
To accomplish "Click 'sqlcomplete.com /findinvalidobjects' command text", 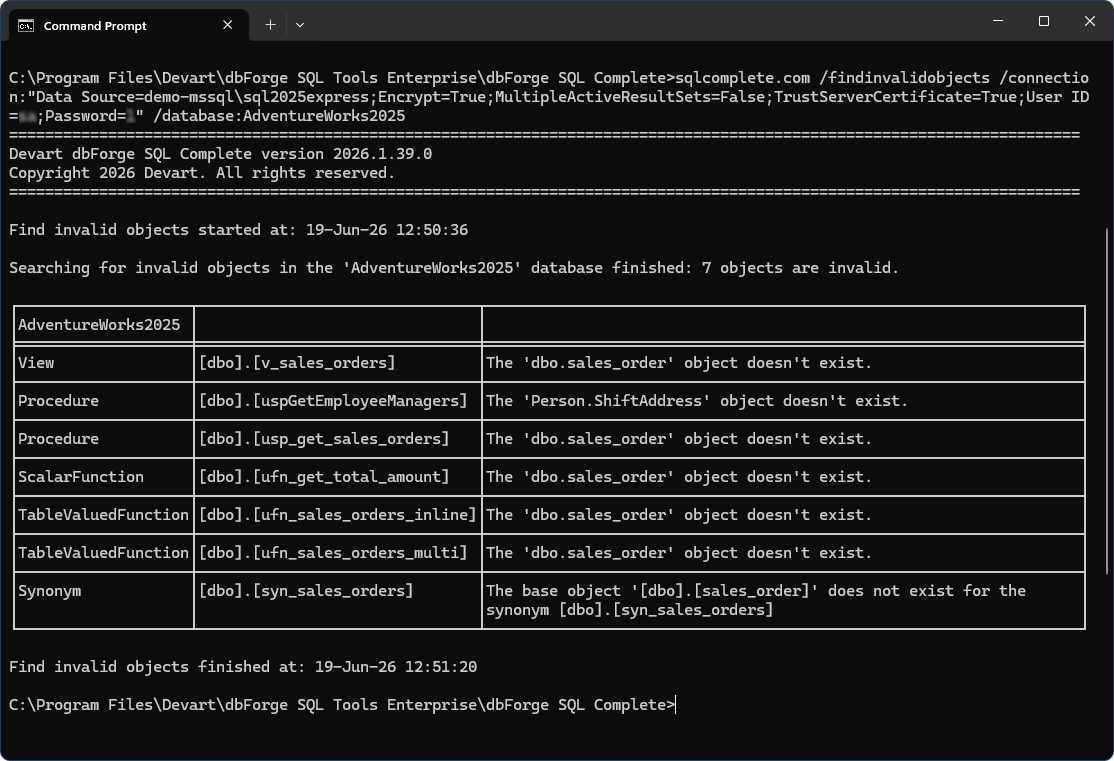I will click(832, 78).
